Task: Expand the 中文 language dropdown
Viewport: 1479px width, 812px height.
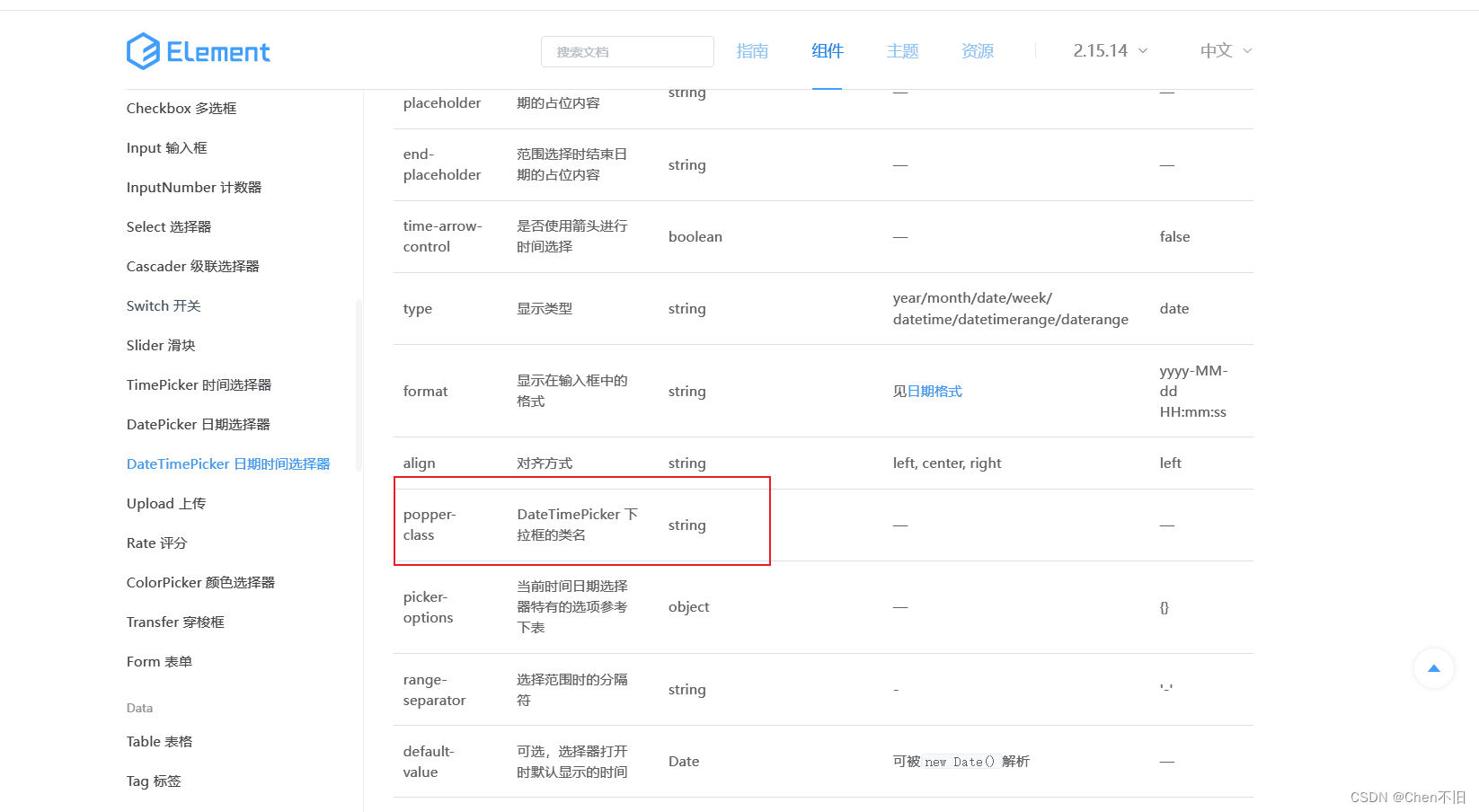Action: point(1226,51)
